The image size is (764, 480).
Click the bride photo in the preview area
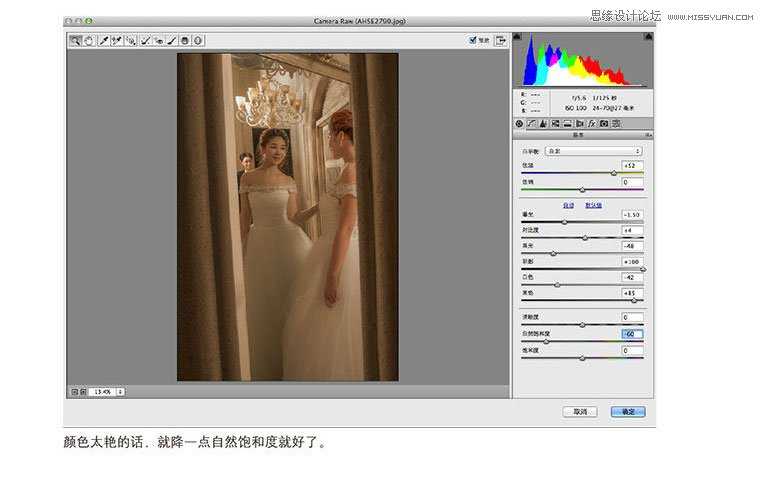[x=287, y=217]
